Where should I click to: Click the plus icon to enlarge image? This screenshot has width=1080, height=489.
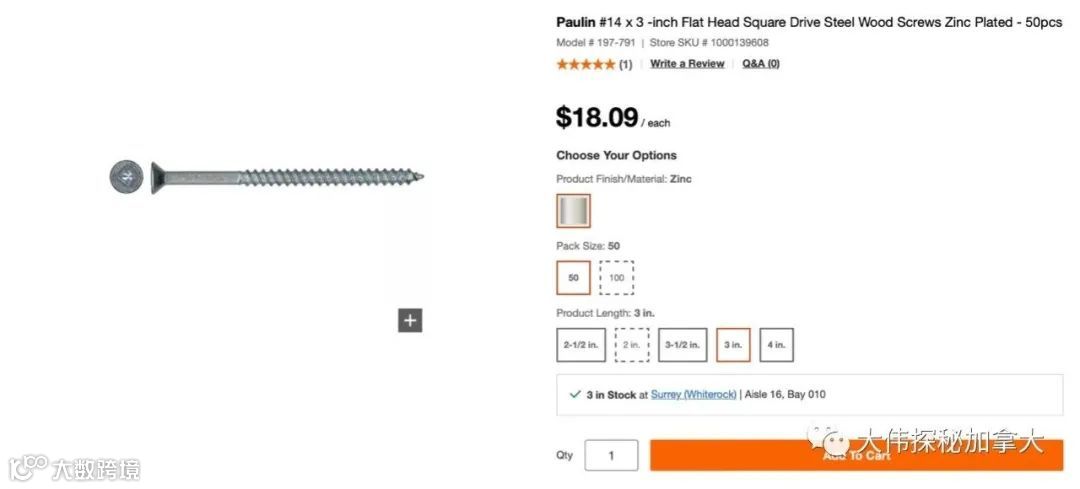coord(410,321)
